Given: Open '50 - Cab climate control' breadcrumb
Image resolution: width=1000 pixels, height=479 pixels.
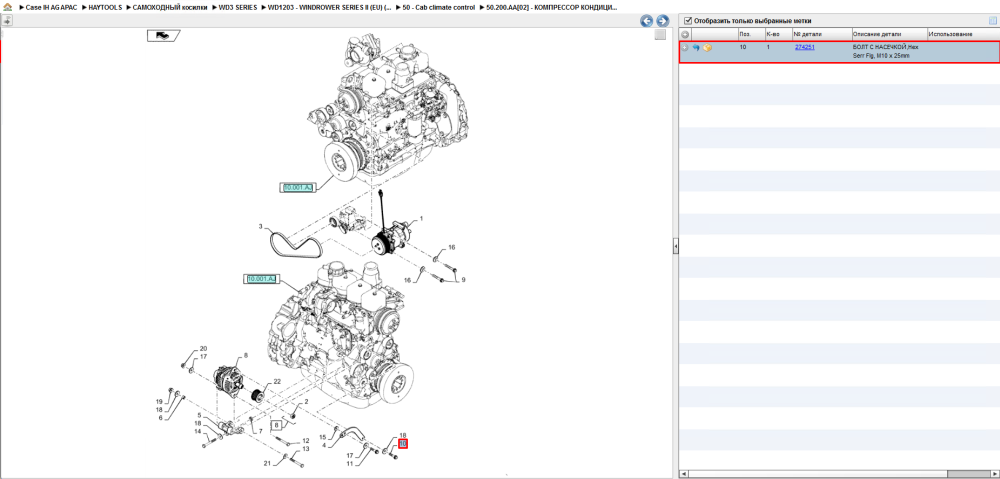Looking at the screenshot, I should click(439, 8).
